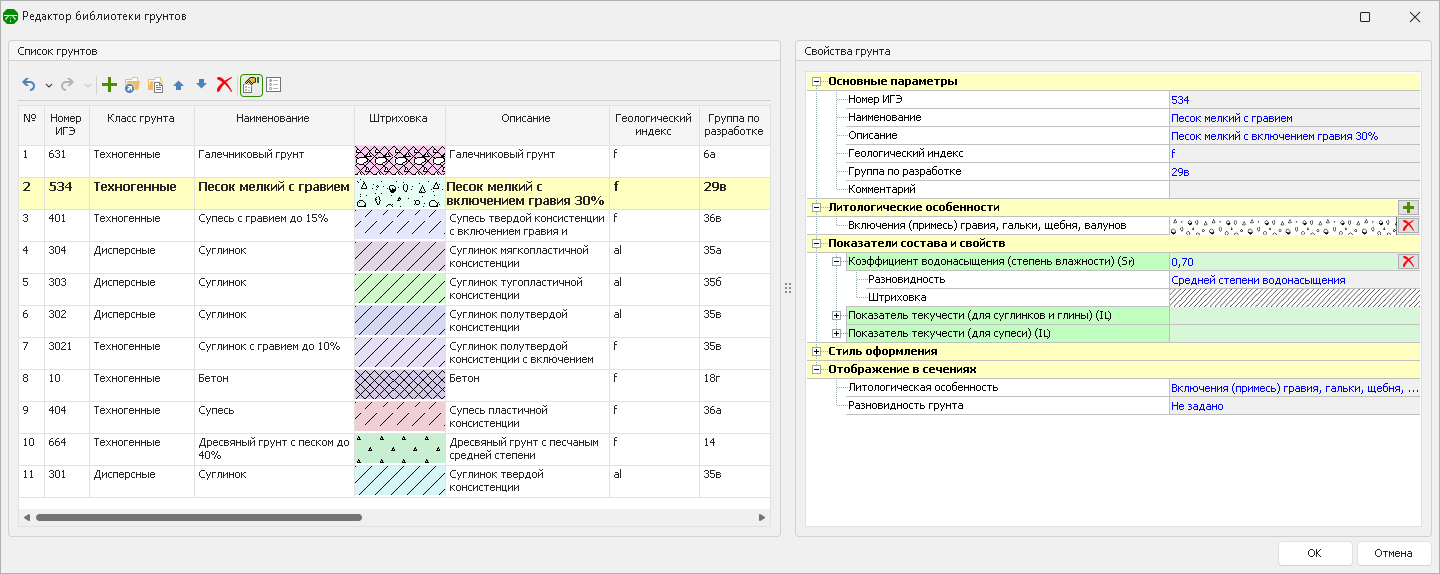Open the redo history dropdown arrow
The image size is (1440, 574).
87,86
